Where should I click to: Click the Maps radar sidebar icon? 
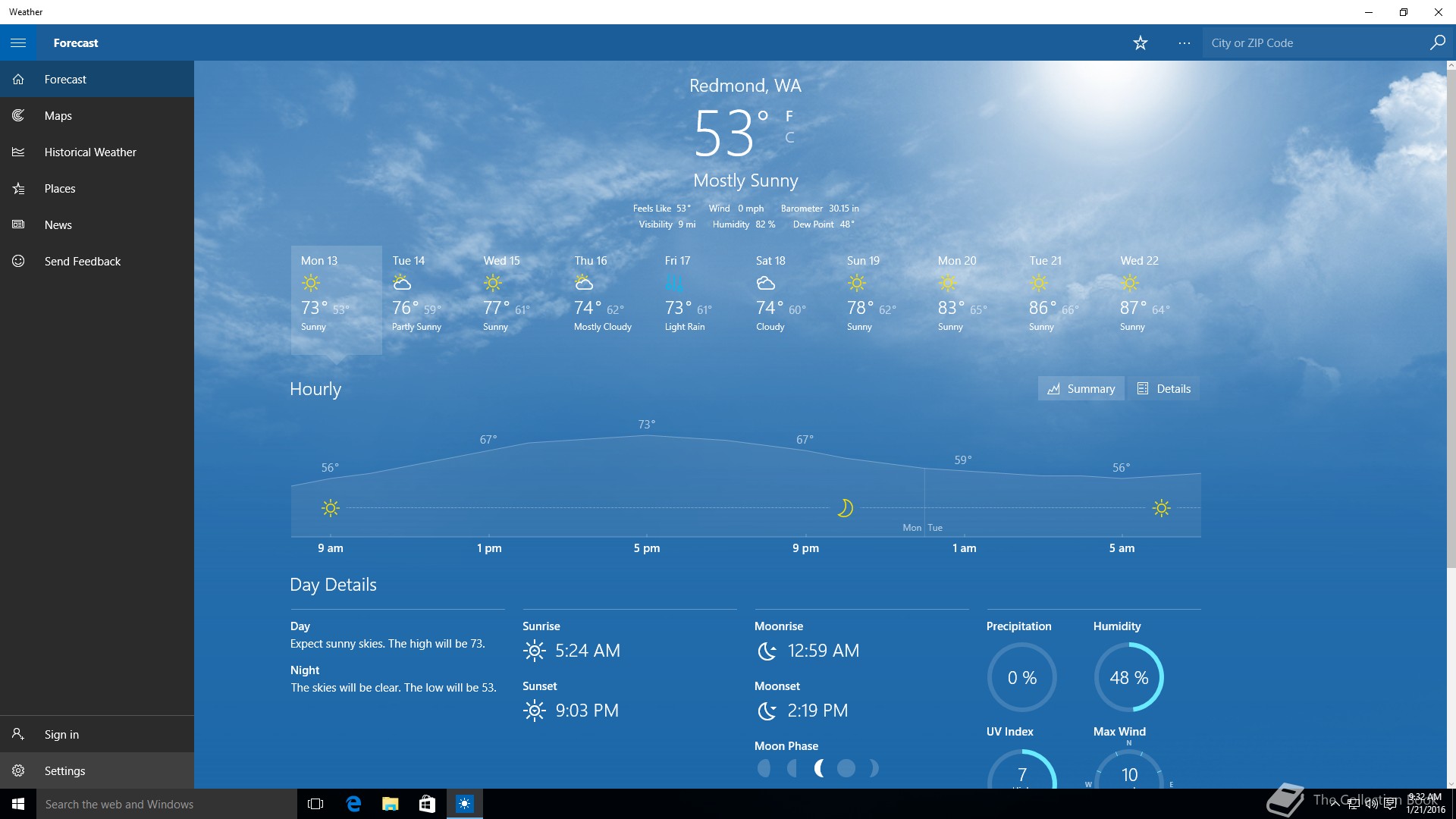18,115
